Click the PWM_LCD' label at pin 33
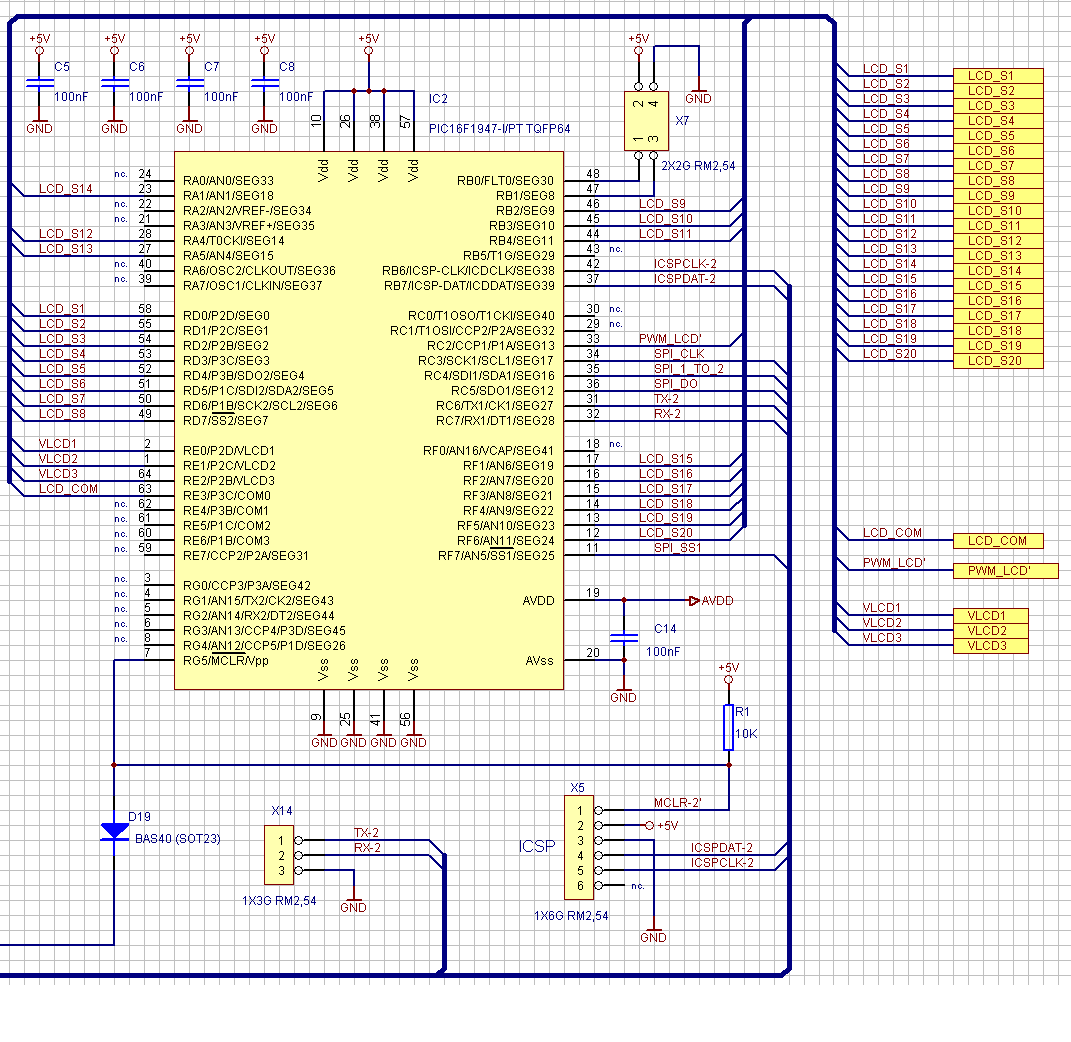 (x=670, y=339)
